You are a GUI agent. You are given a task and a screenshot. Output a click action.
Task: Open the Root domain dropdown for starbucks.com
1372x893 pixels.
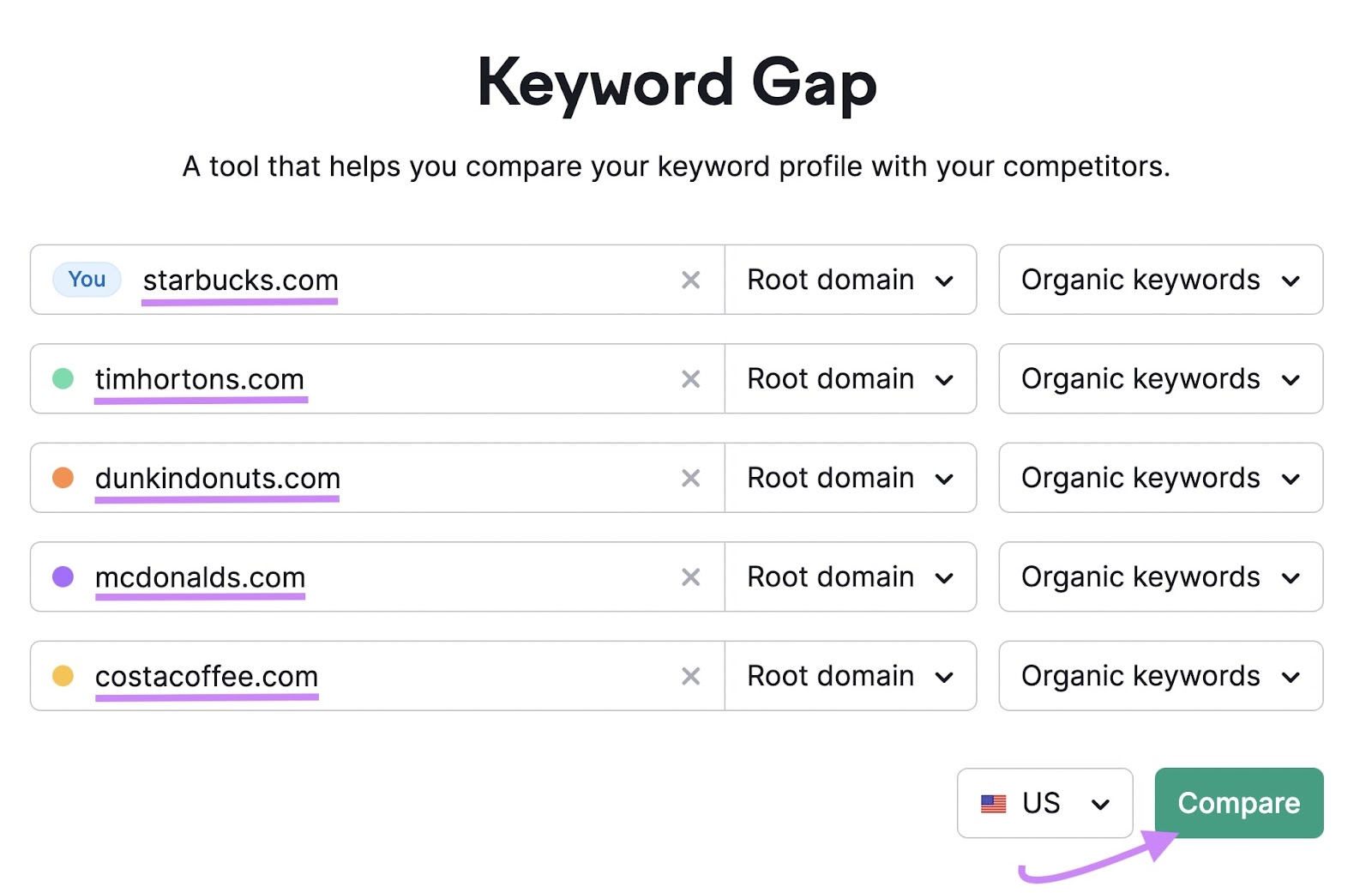[x=851, y=280]
